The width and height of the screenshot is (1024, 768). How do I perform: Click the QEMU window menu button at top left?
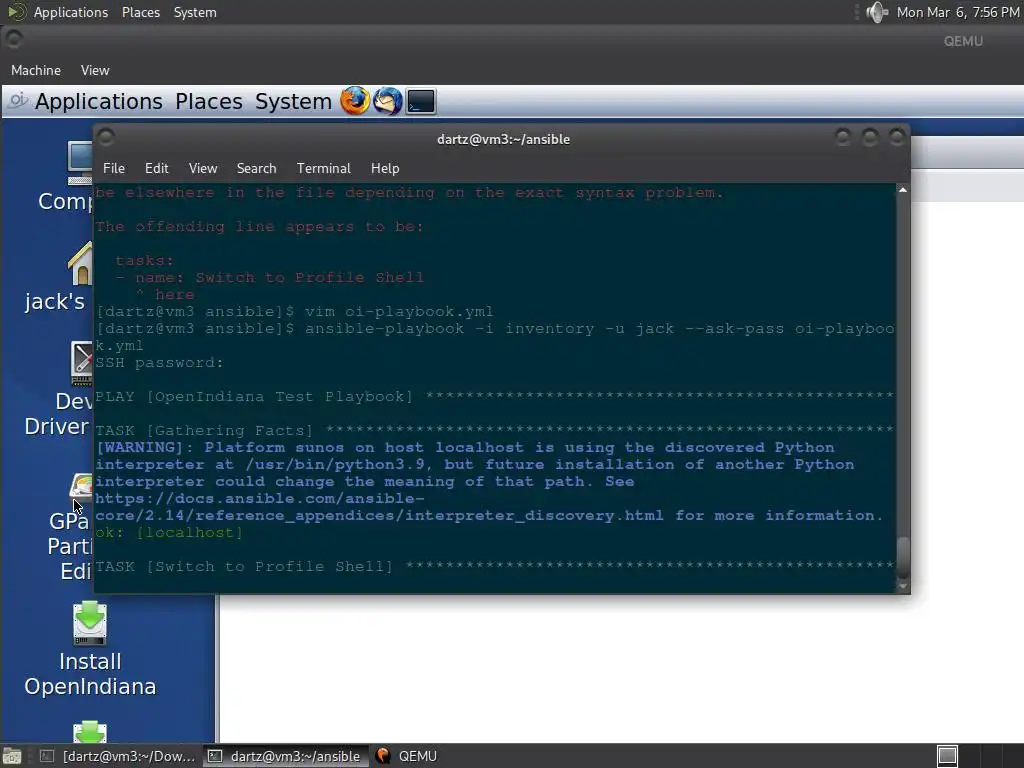(13, 39)
